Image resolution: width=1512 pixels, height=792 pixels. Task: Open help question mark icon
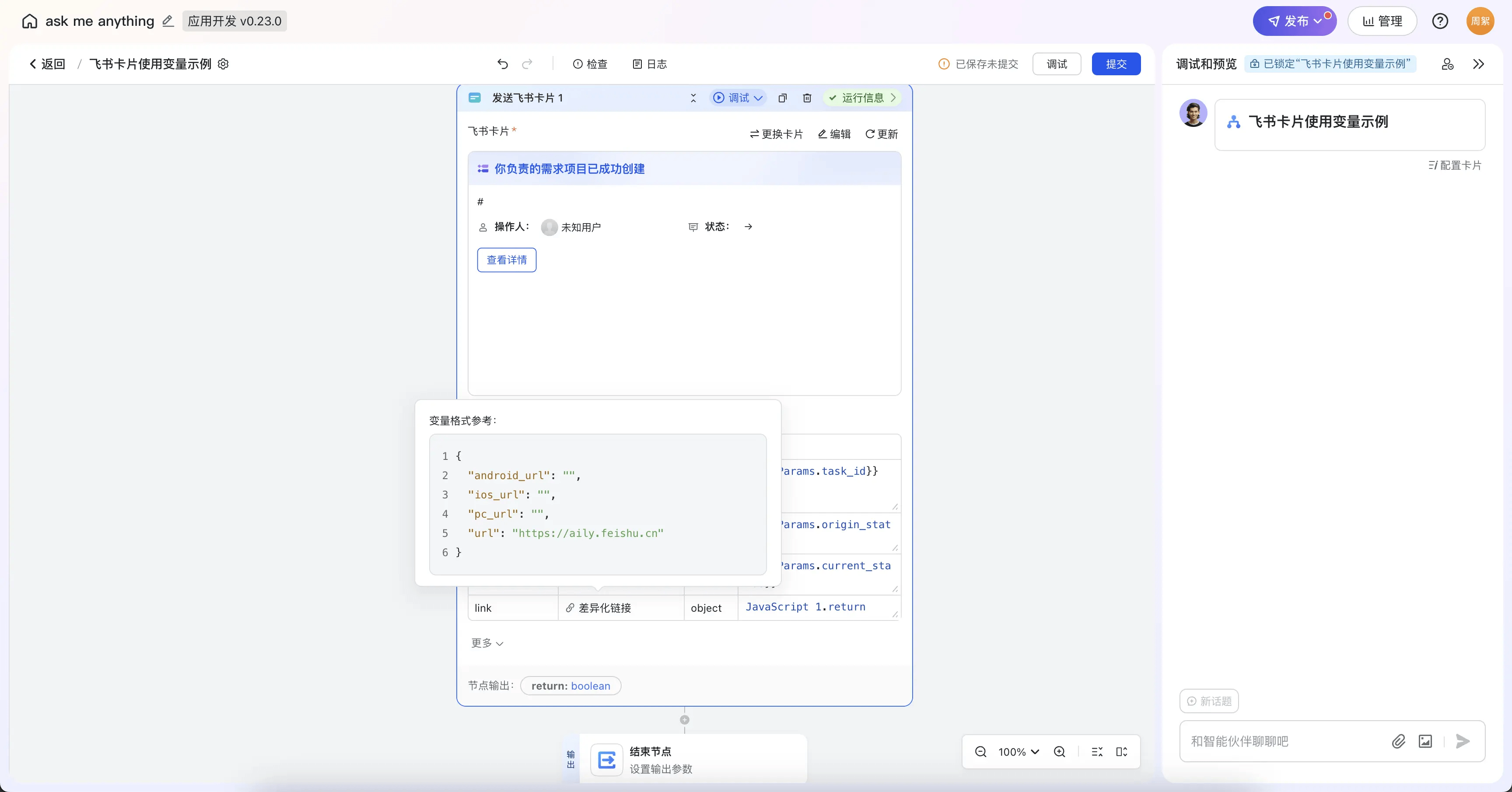click(x=1440, y=21)
